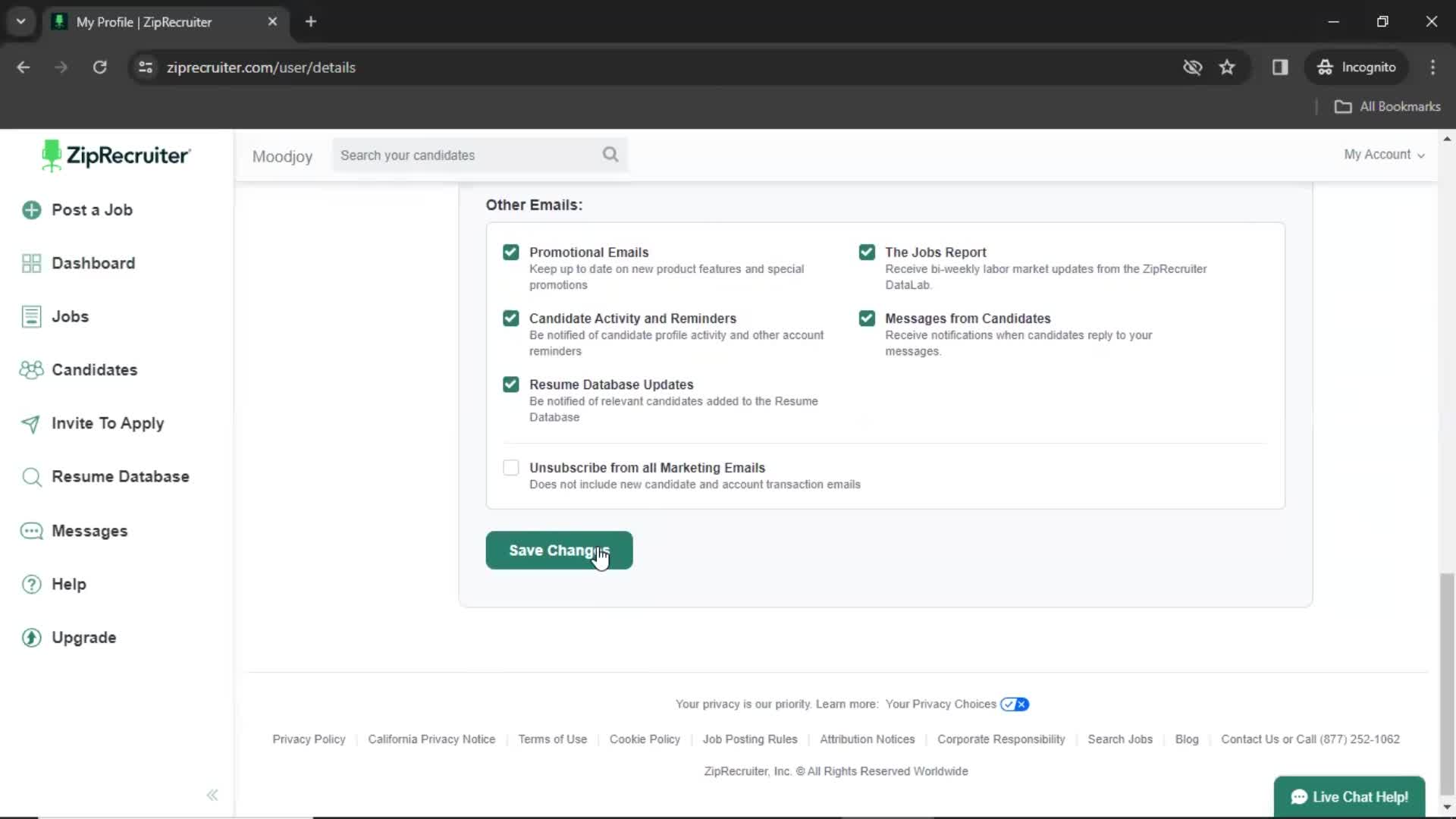This screenshot has height=819, width=1456.
Task: Click the ZipRecruiter logo icon
Action: pyautogui.click(x=50, y=156)
